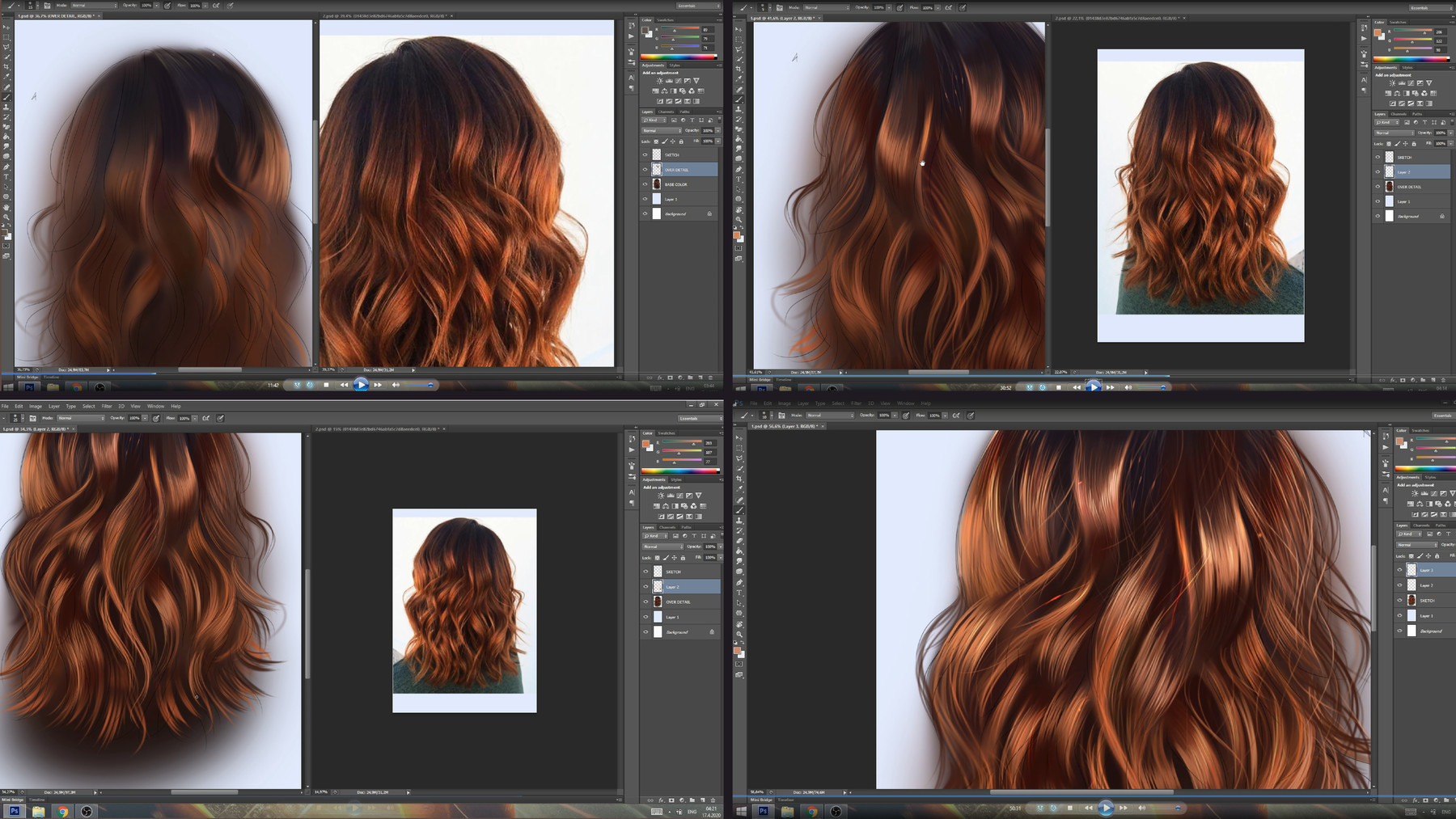
Task: Switch to Swatches tab in bottom-left window
Action: 667,433
